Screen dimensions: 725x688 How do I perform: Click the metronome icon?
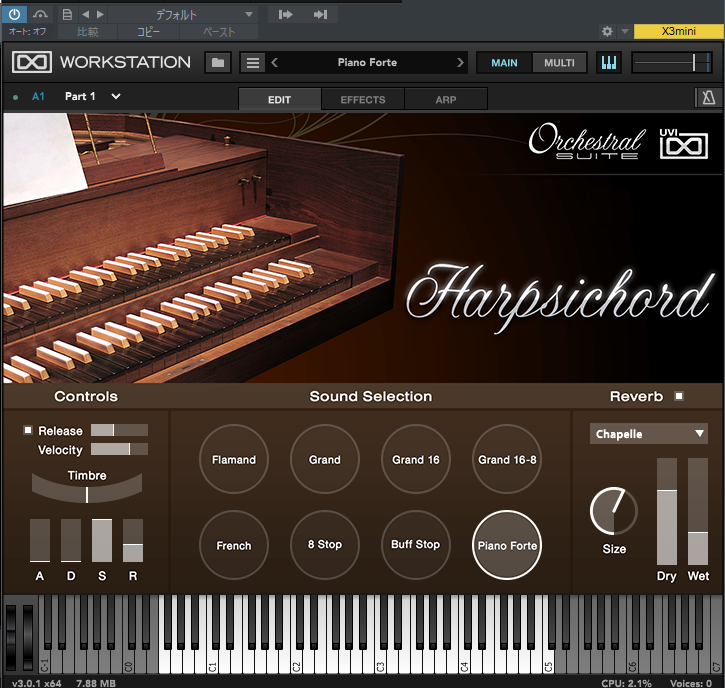tap(708, 98)
